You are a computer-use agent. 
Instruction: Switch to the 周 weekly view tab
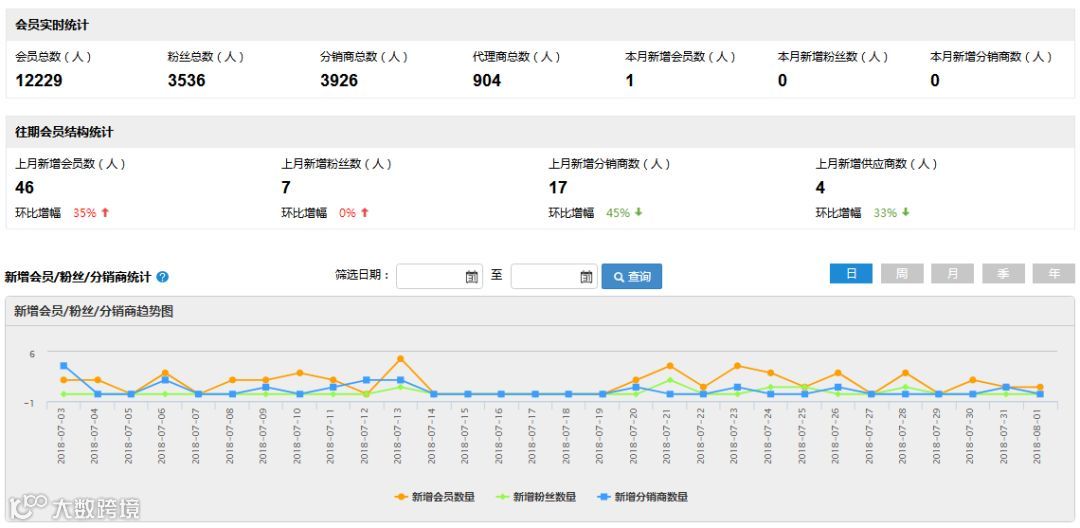pyautogui.click(x=902, y=273)
